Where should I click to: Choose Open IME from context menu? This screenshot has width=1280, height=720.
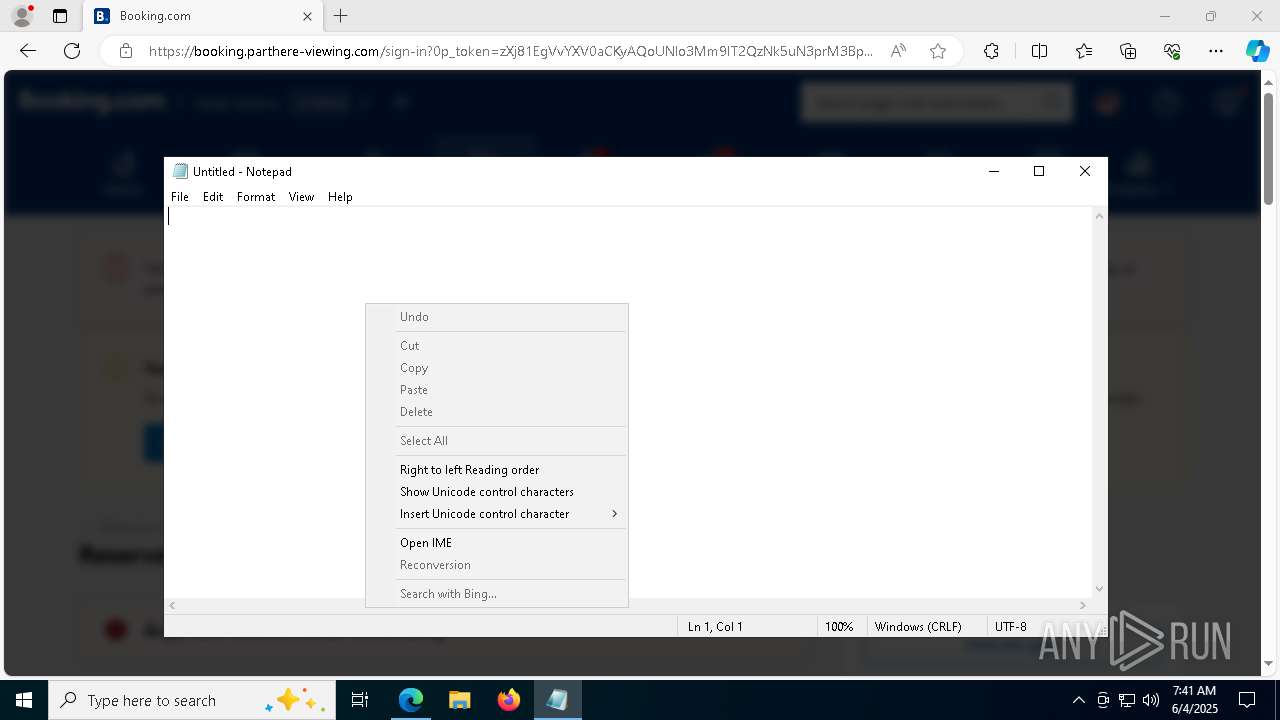tap(497, 543)
